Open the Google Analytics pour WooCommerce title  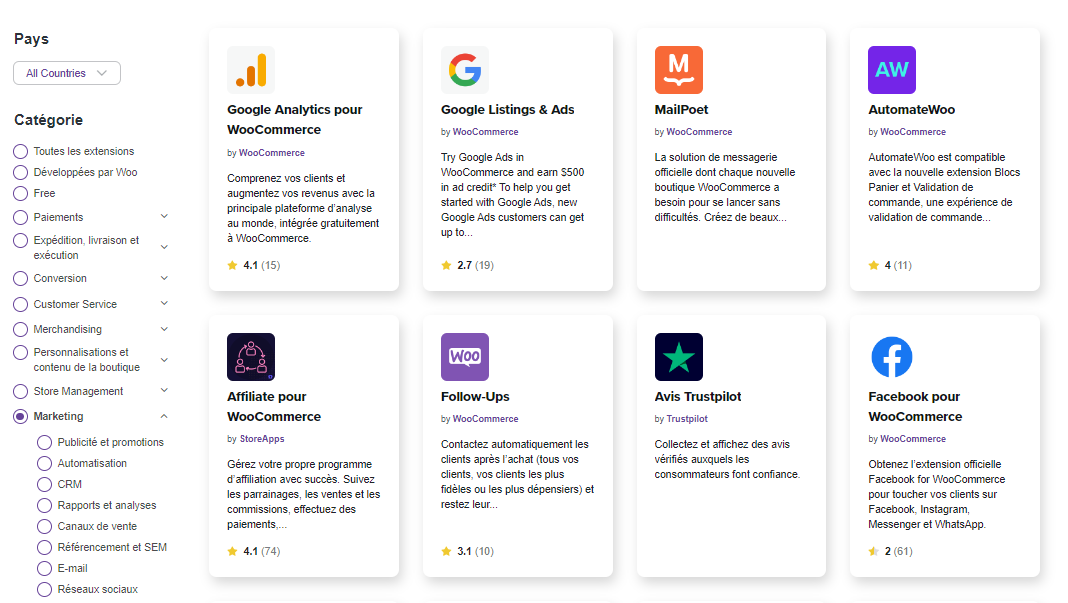click(x=294, y=119)
